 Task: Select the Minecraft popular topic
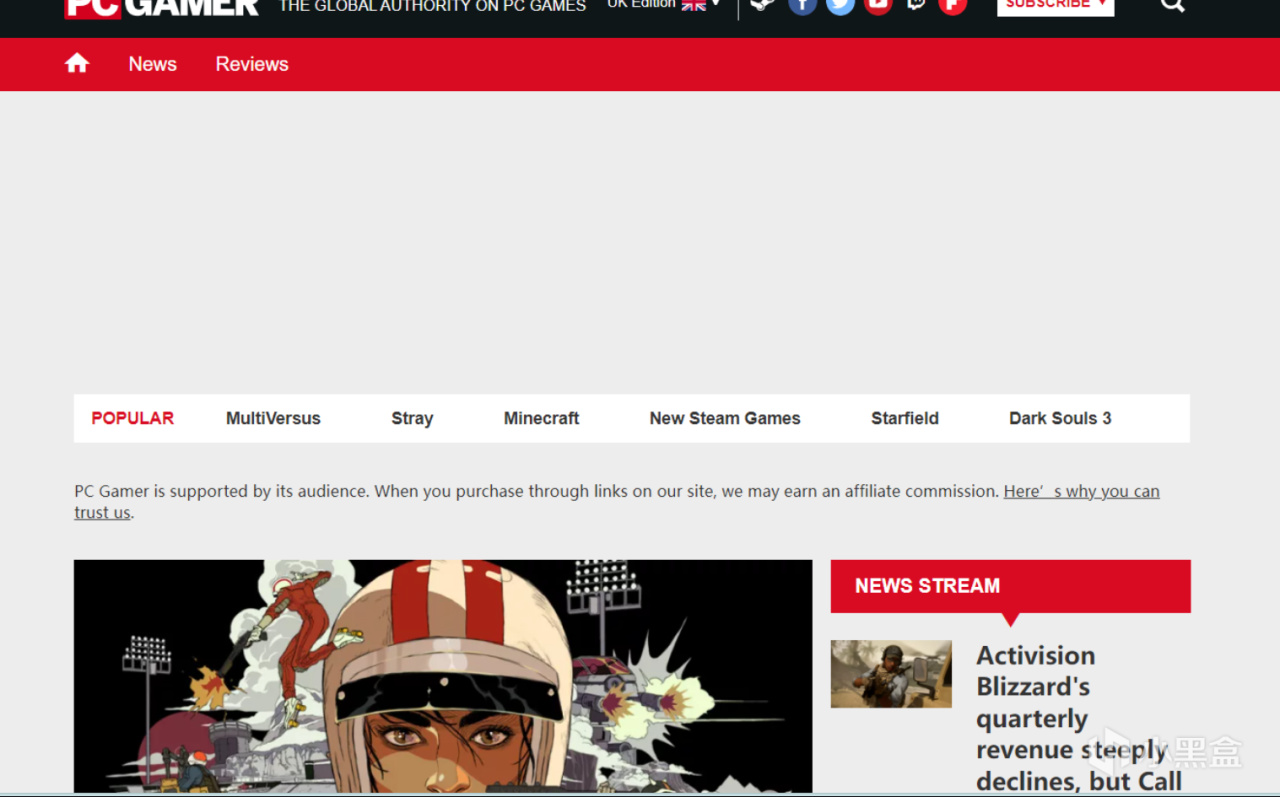[x=541, y=418]
